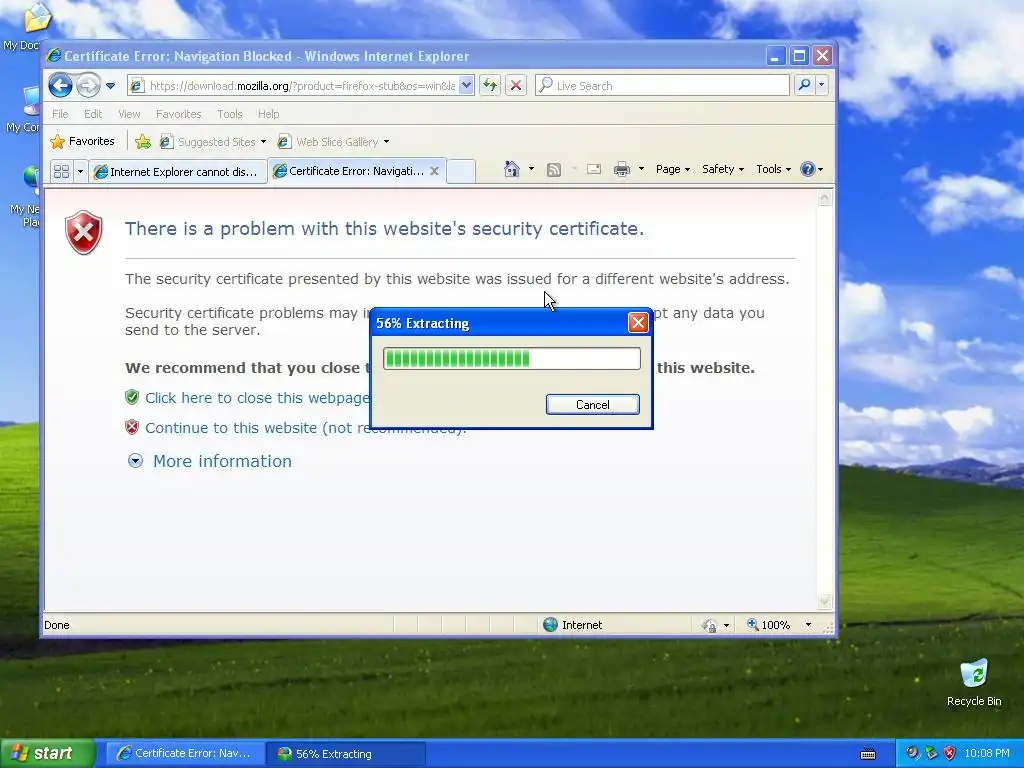Click the Stop loading X icon

516,85
